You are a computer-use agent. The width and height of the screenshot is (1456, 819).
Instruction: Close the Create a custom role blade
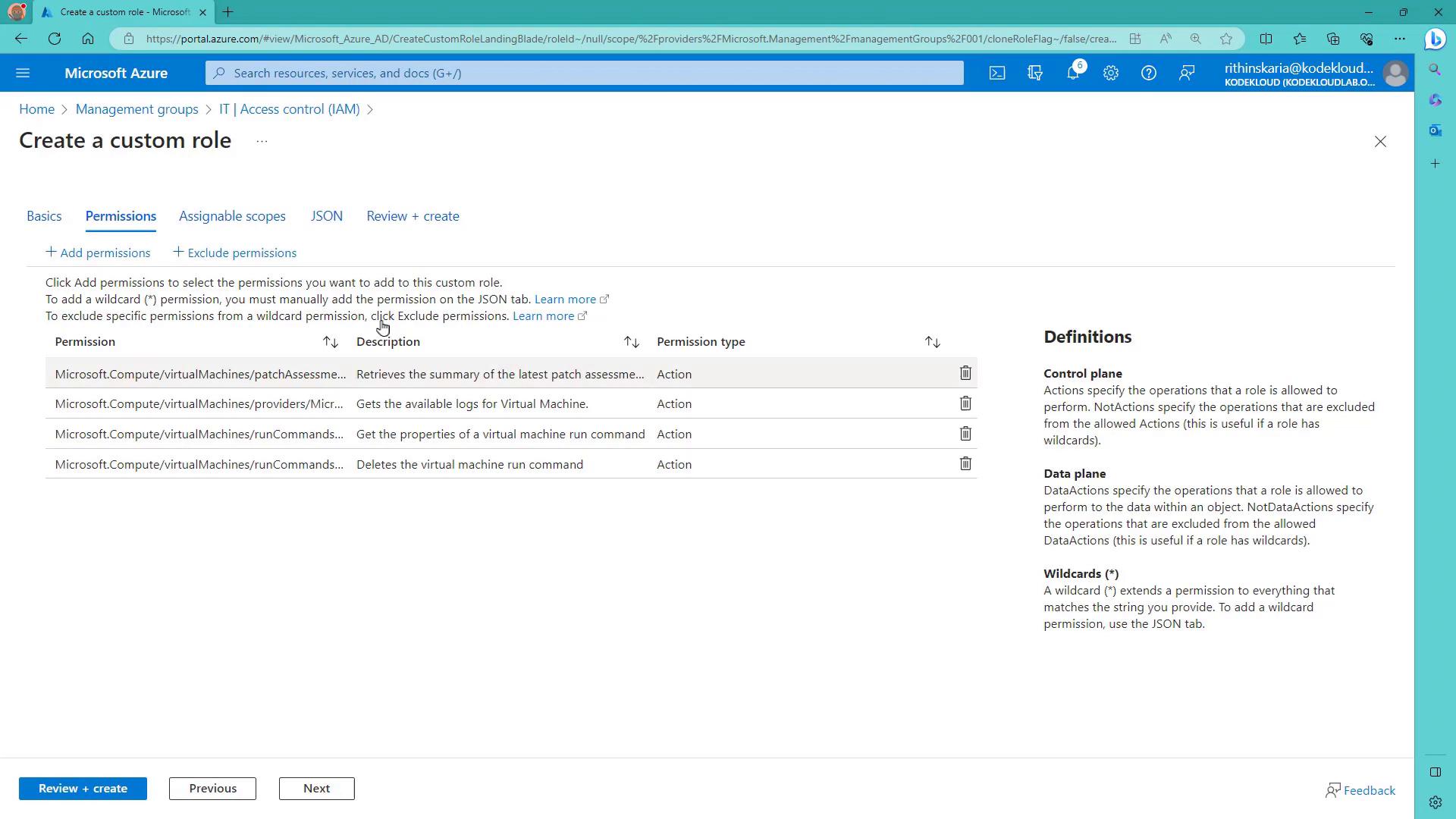pyautogui.click(x=1380, y=142)
